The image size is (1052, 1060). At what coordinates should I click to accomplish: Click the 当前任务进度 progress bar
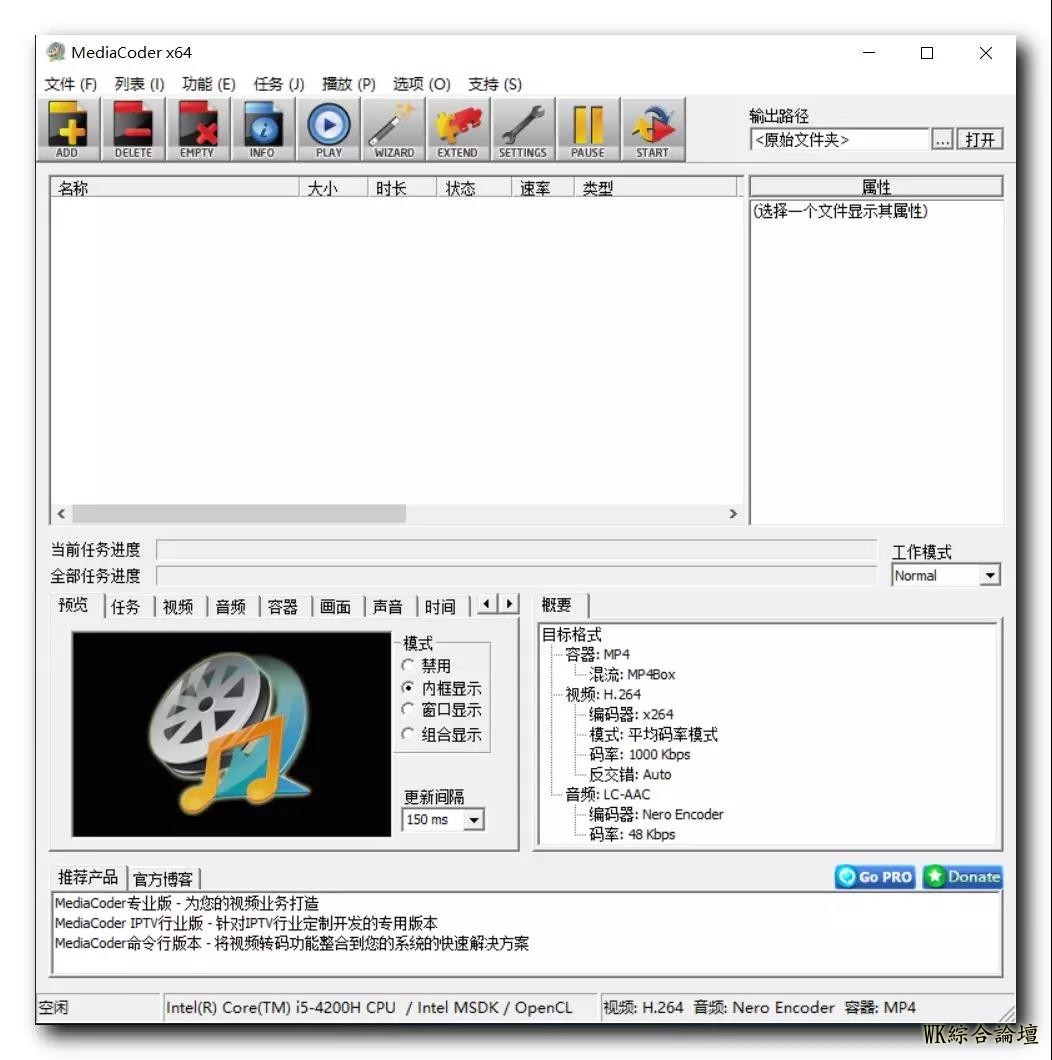[517, 550]
